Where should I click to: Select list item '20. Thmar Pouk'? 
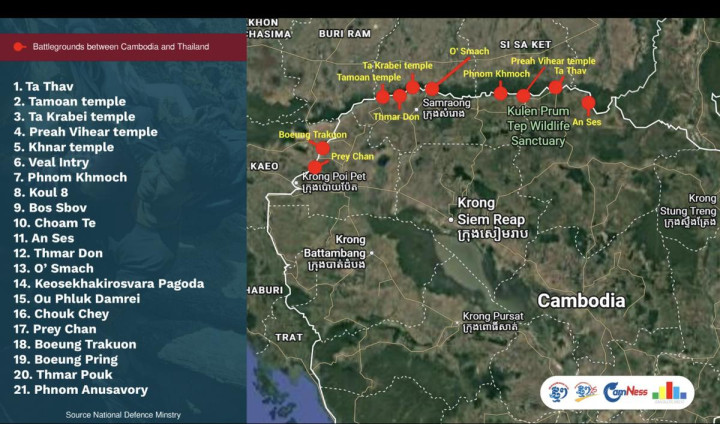[63, 374]
